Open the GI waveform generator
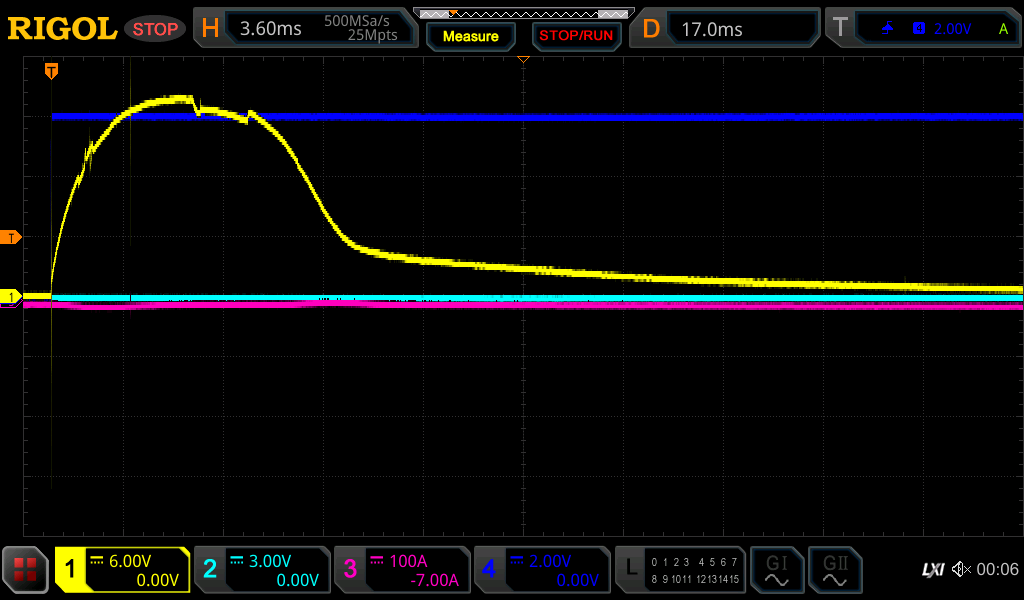 (x=776, y=570)
